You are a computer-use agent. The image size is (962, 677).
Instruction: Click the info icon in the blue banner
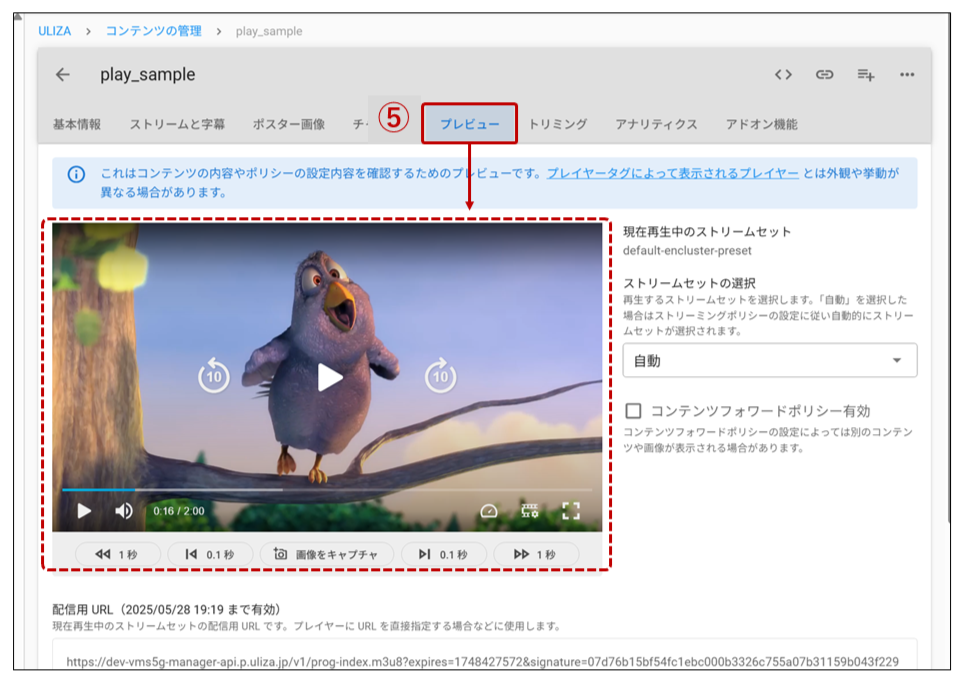click(x=76, y=174)
